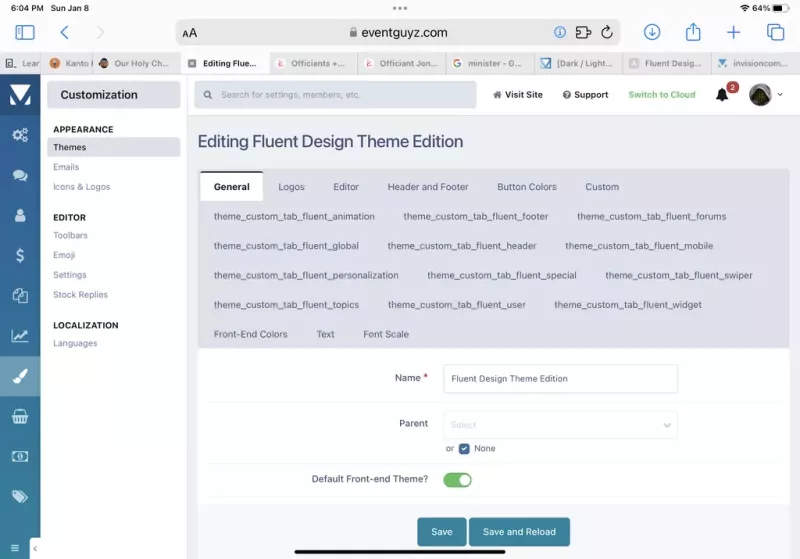Open Toolbars under Editor
Screen dimensions: 800x559
(x=70, y=235)
